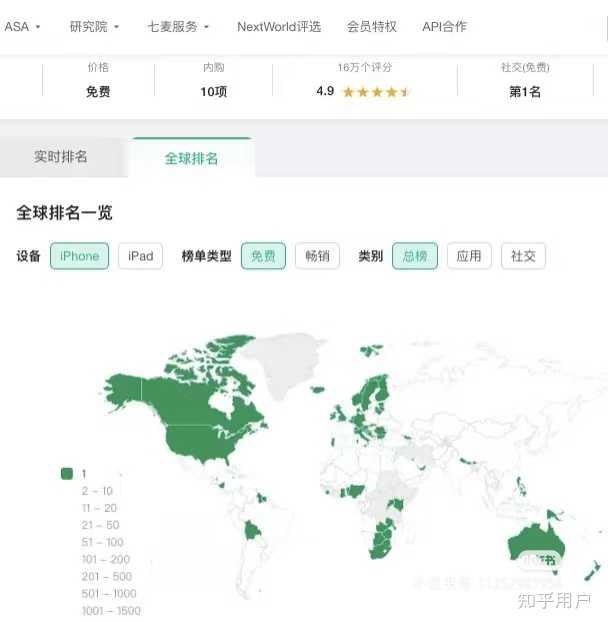608x622 pixels.
Task: Open NextWorld评选 page
Action: [279, 27]
